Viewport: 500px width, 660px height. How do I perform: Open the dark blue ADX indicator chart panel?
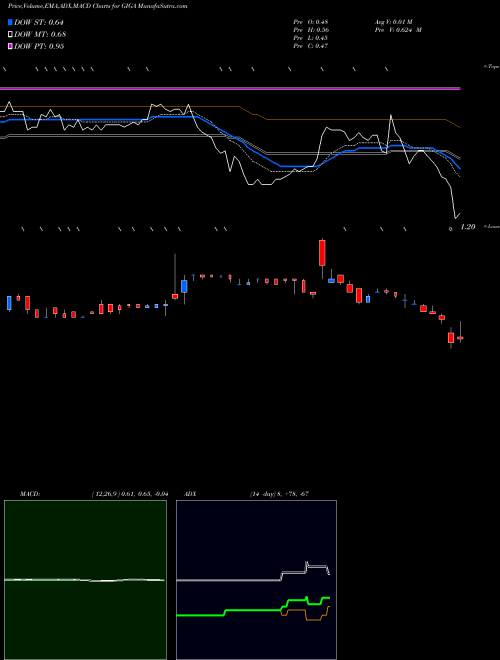(256, 580)
